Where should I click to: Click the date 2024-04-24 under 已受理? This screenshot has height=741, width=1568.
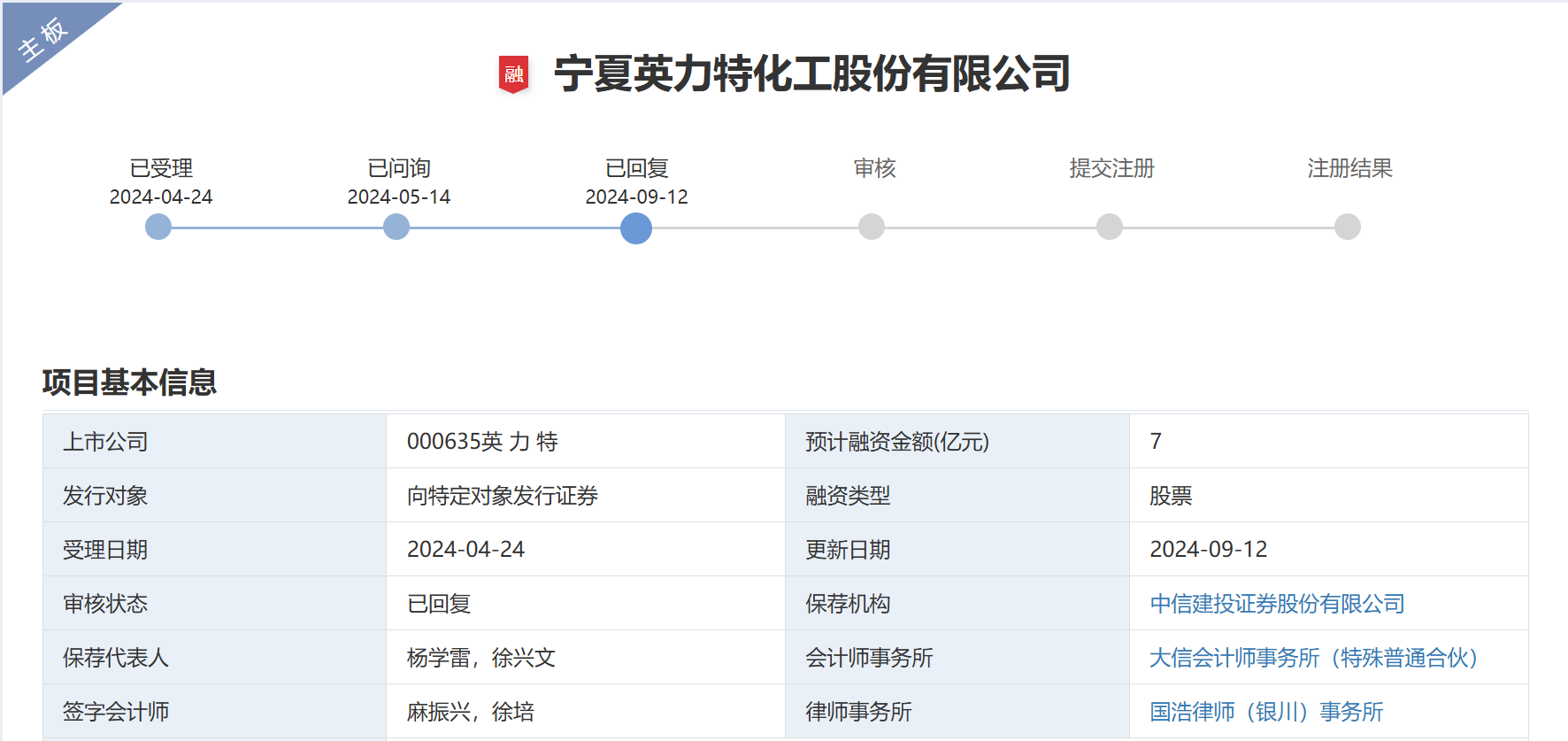pos(161,197)
